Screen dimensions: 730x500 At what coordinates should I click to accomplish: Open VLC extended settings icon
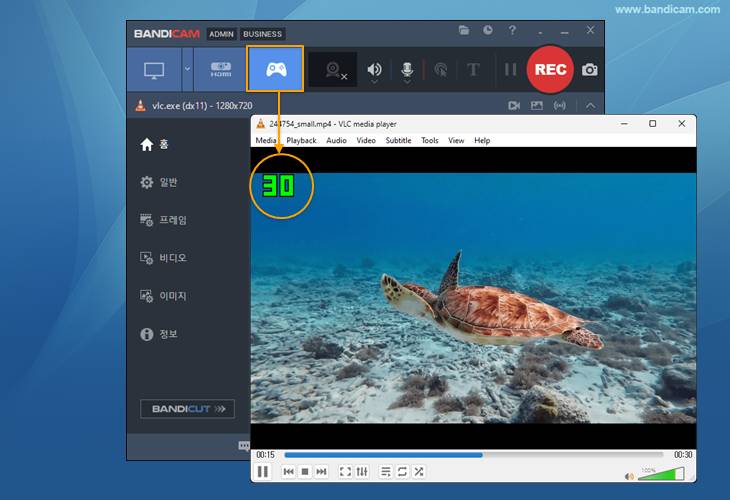pyautogui.click(x=362, y=471)
